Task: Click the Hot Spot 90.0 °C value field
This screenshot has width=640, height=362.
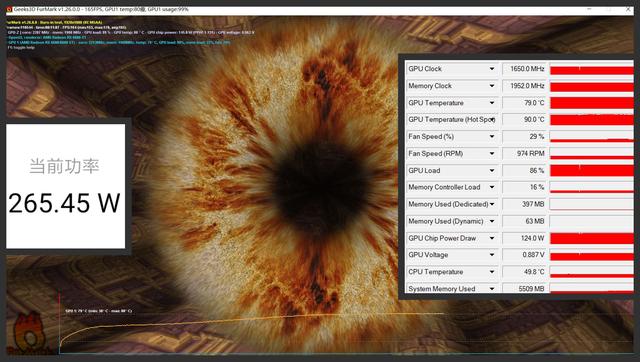Action: (x=524, y=120)
